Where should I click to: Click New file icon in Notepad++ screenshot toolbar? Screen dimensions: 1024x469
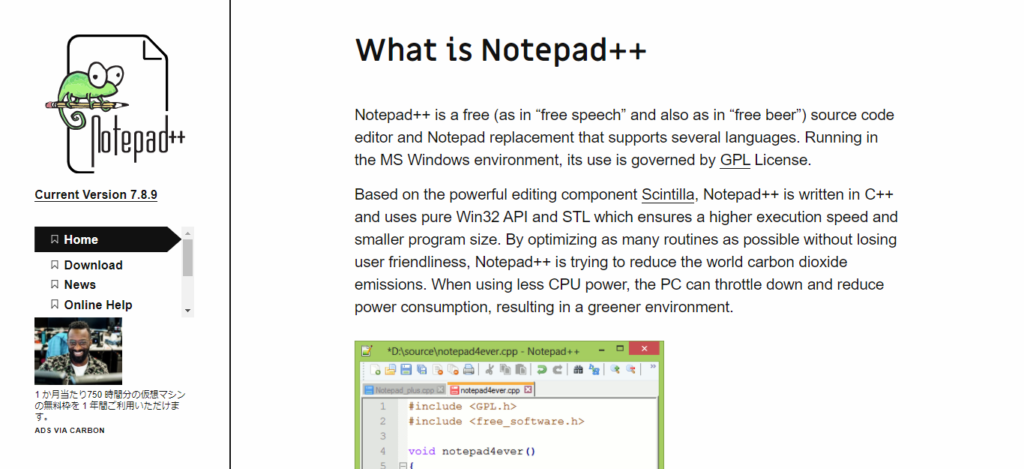[376, 370]
